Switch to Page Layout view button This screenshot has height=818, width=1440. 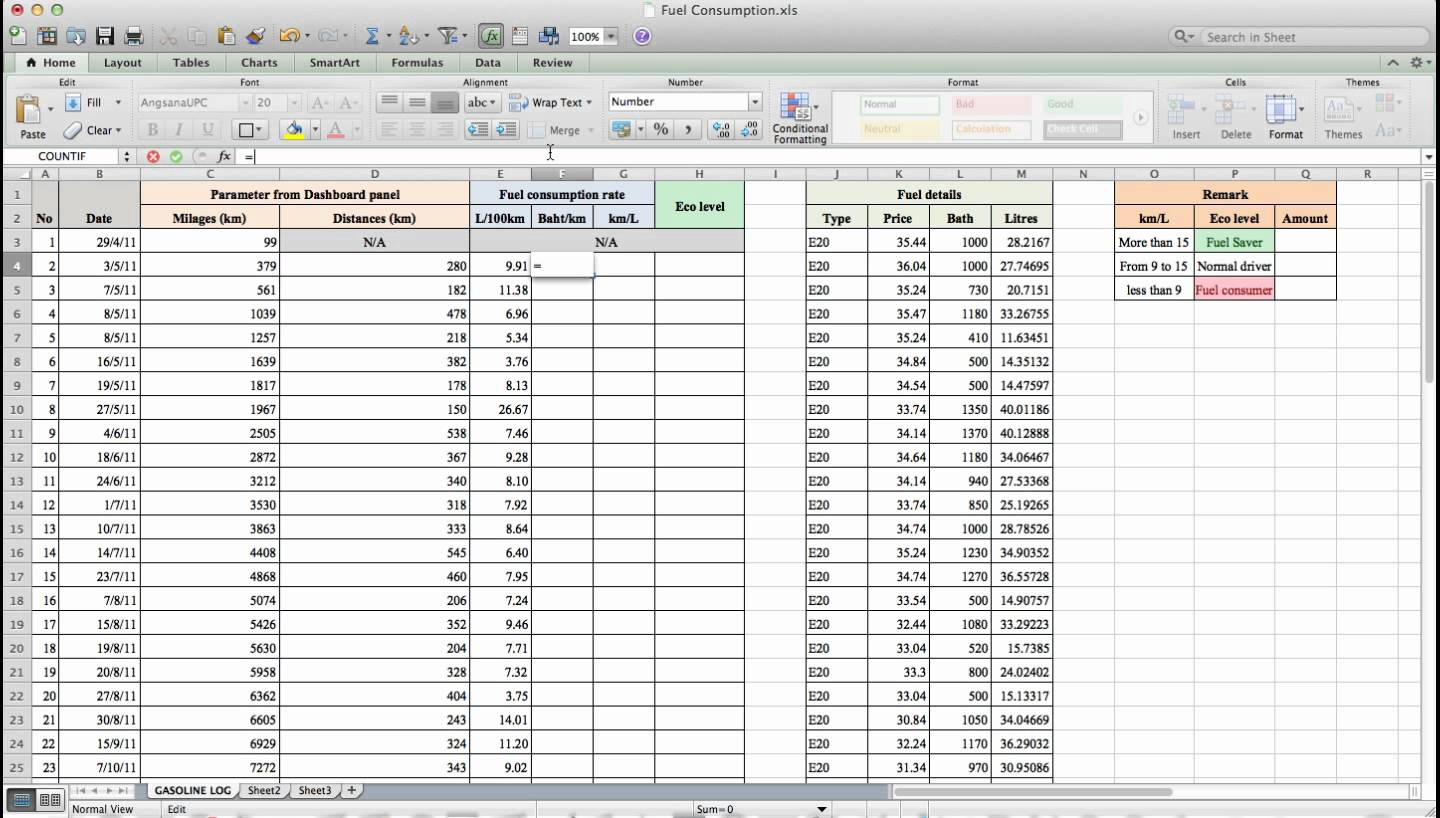click(x=47, y=800)
